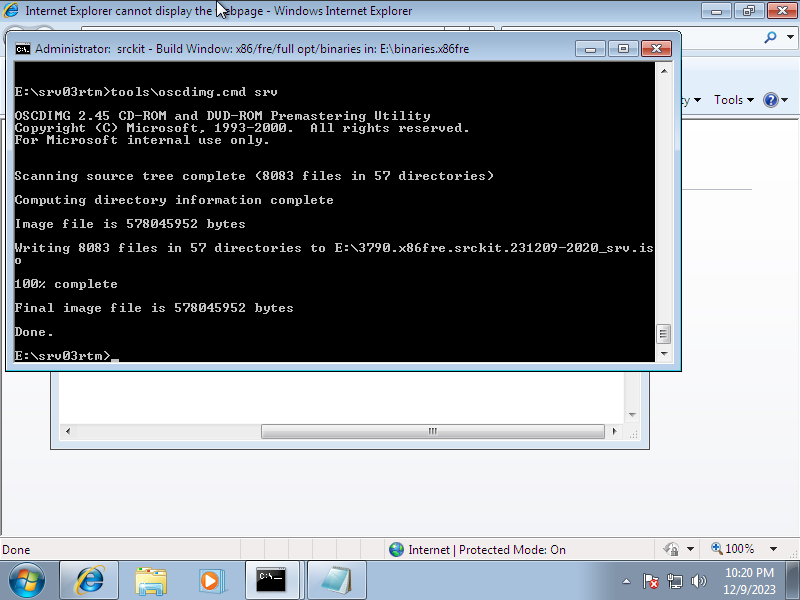The image size is (800, 600).
Task: Open the search provider dropdown arrow
Action: click(790, 37)
